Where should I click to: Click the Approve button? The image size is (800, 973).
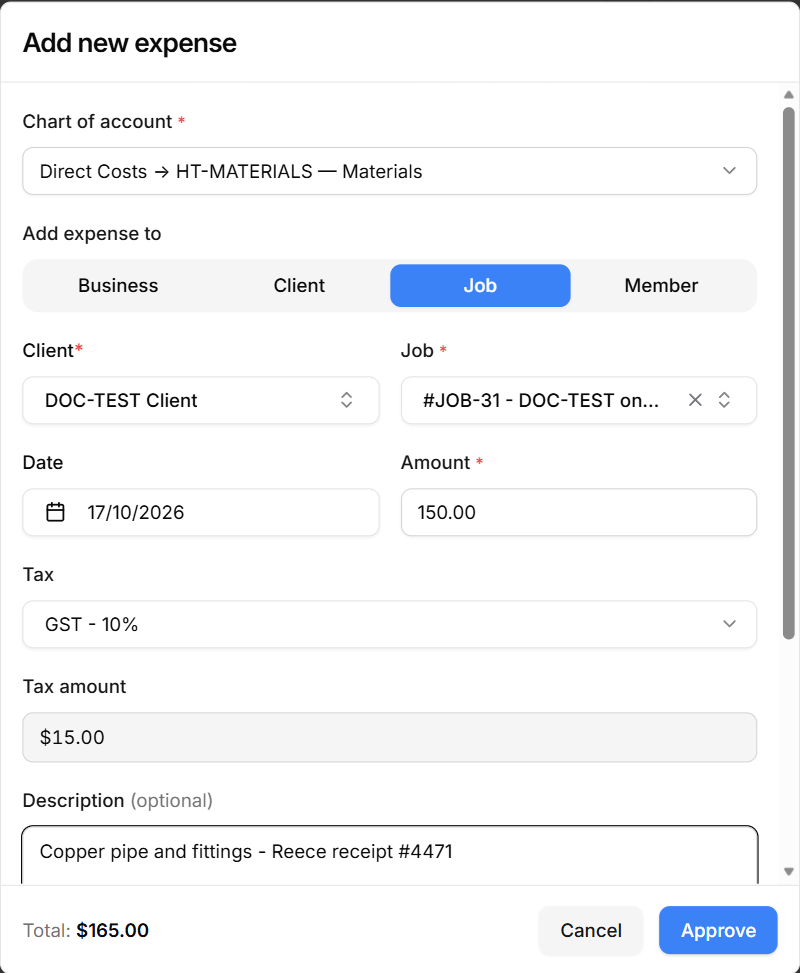coord(718,930)
